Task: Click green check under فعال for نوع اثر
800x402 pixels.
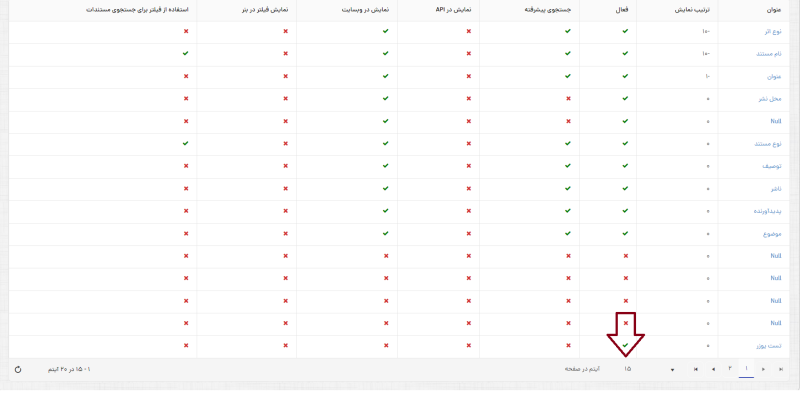Action: coord(626,31)
